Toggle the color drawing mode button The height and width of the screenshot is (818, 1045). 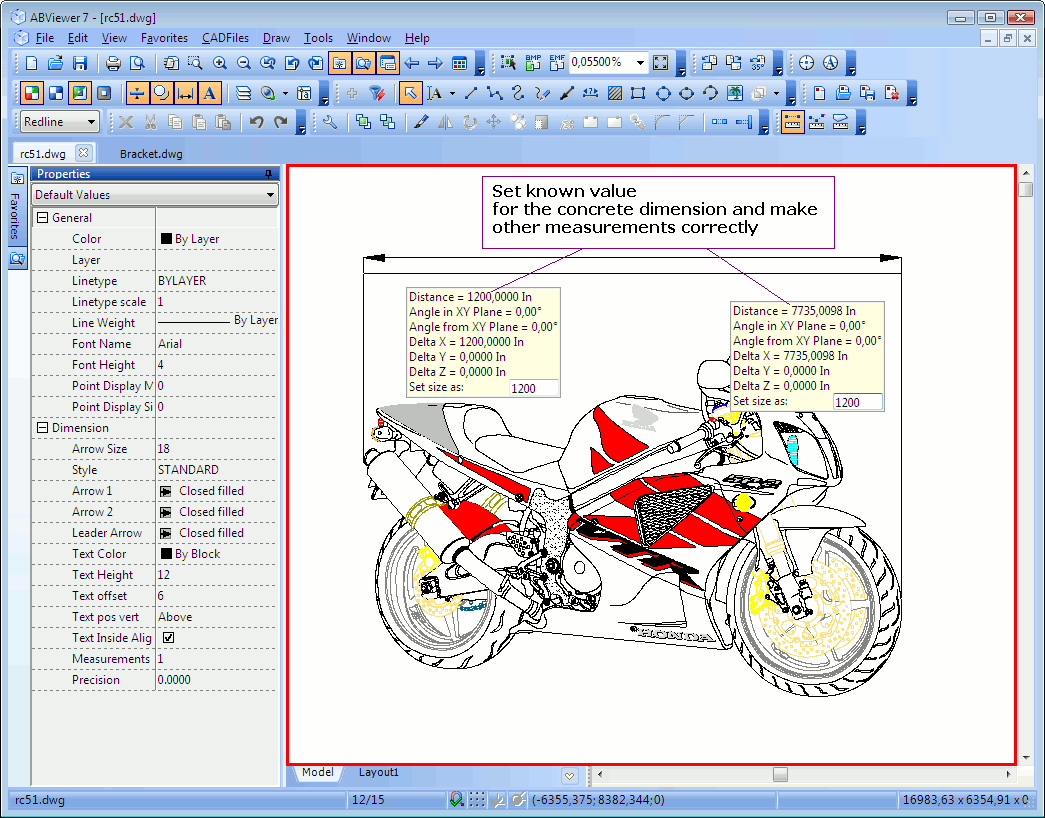pyautogui.click(x=31, y=93)
